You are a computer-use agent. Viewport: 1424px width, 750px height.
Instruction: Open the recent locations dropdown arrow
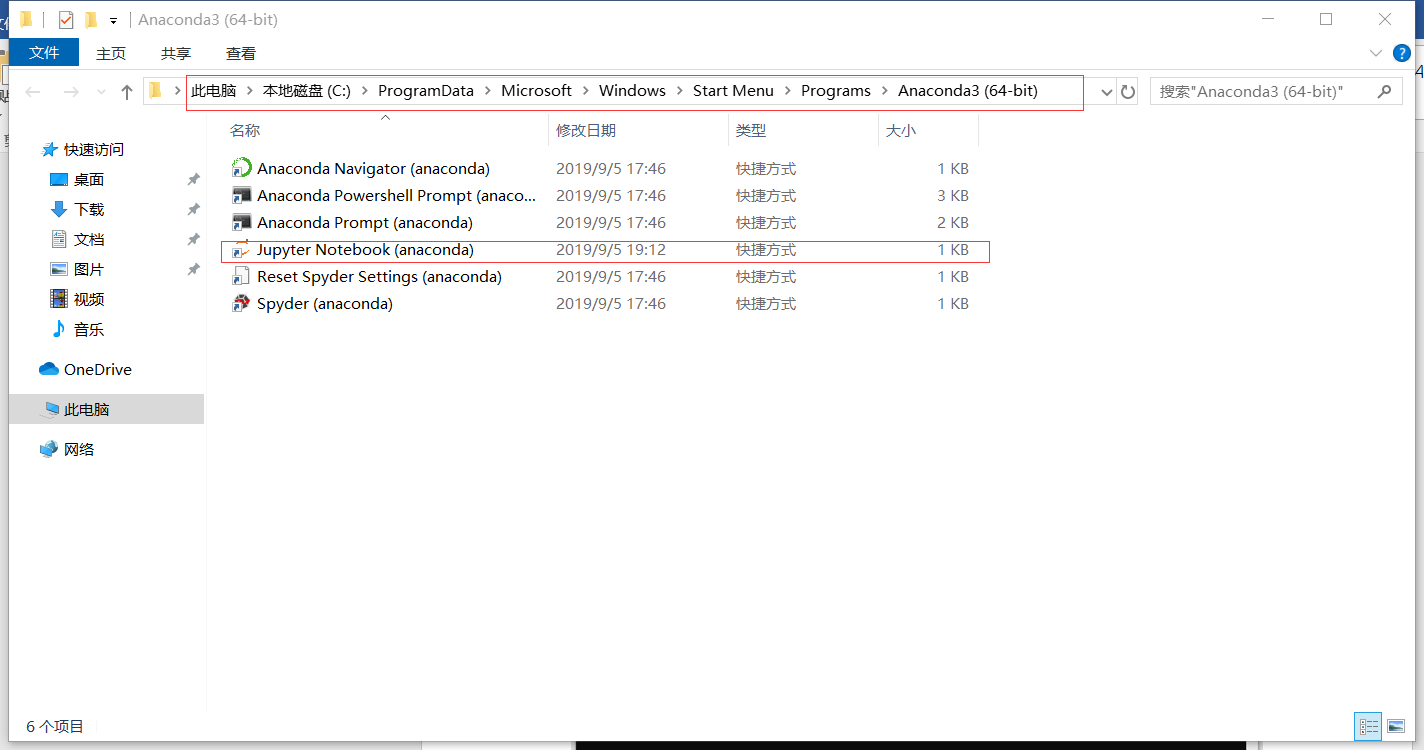pos(100,92)
